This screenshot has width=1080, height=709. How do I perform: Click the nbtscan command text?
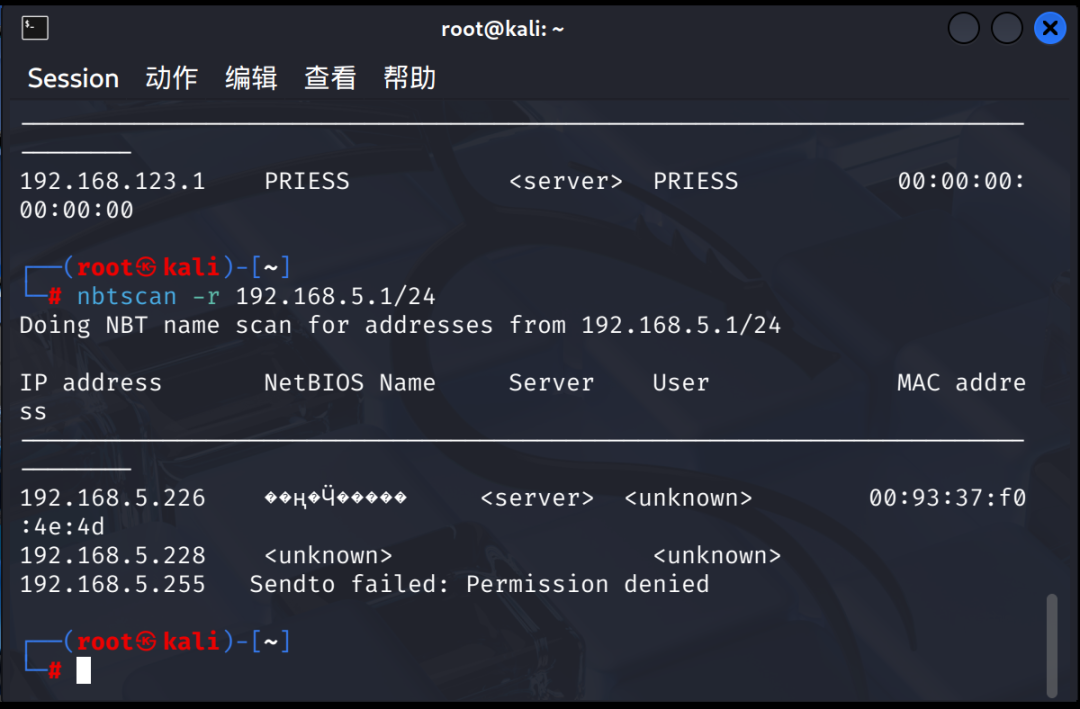point(127,297)
